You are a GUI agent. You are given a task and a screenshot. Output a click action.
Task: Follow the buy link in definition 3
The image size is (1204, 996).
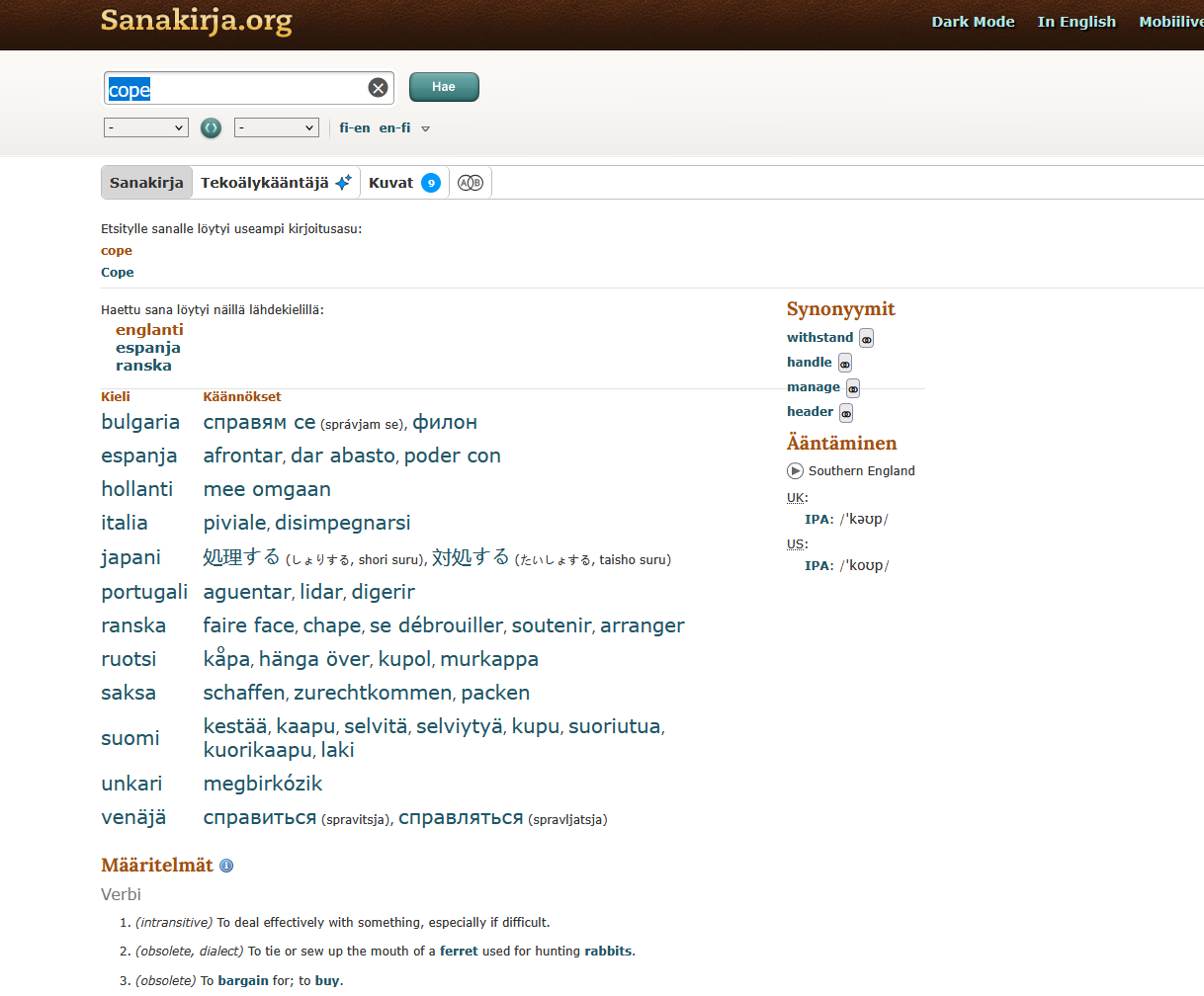tap(327, 981)
